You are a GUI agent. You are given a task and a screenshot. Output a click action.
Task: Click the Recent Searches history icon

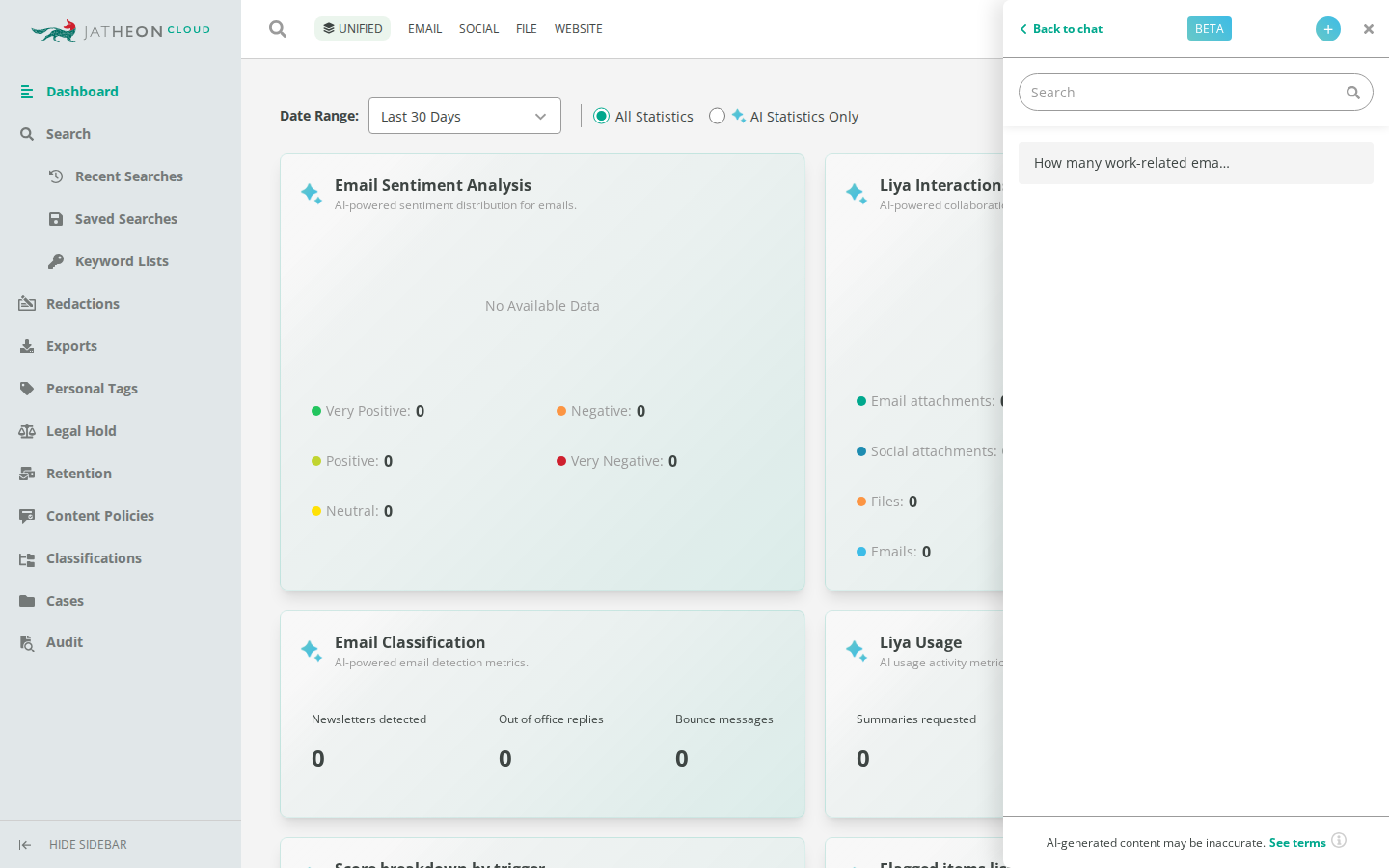tap(56, 176)
